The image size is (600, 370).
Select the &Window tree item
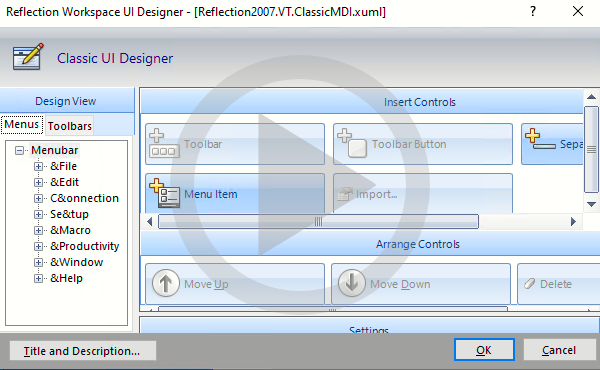coord(77,262)
